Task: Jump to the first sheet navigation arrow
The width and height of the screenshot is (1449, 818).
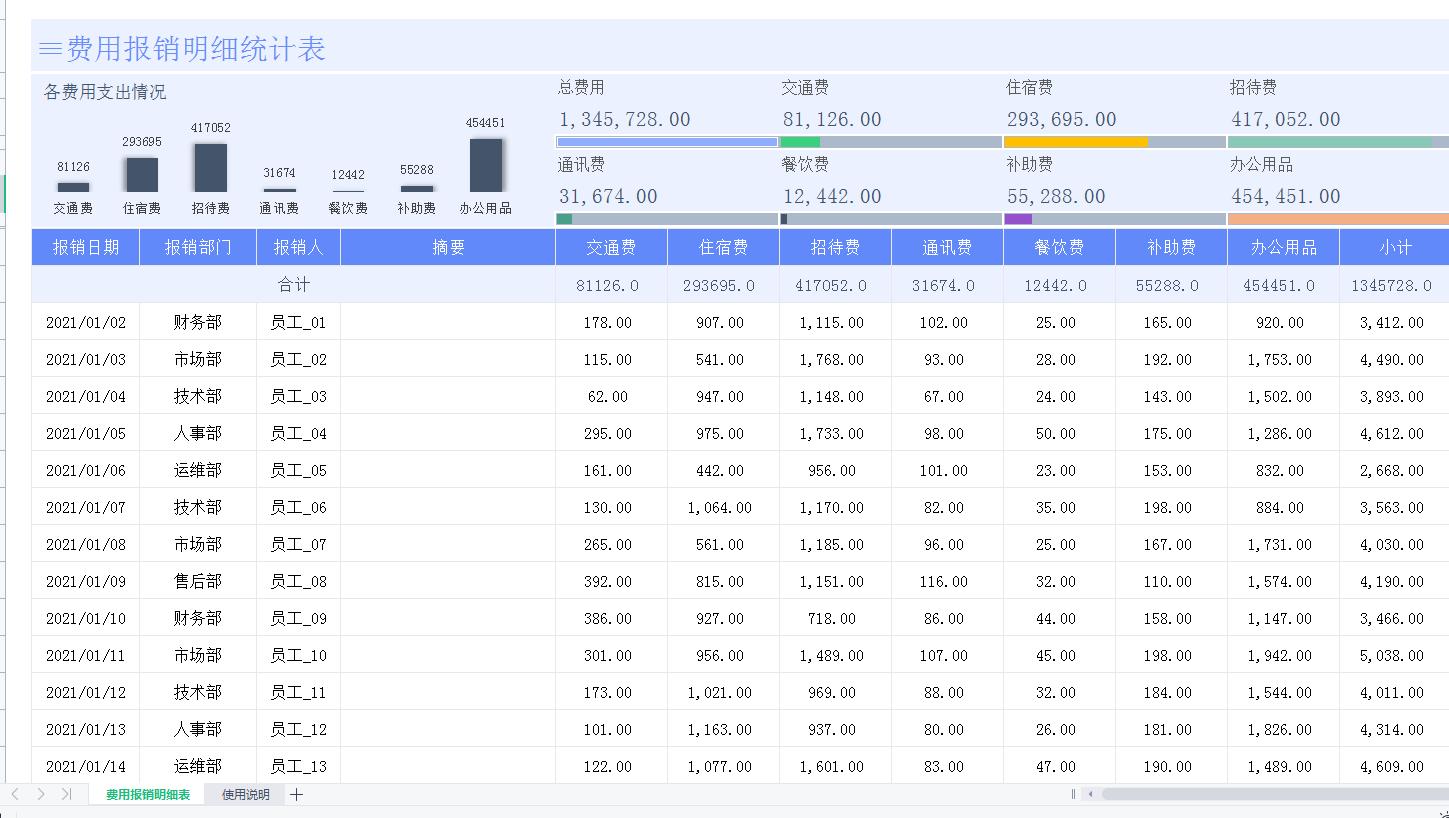Action: (x=14, y=795)
